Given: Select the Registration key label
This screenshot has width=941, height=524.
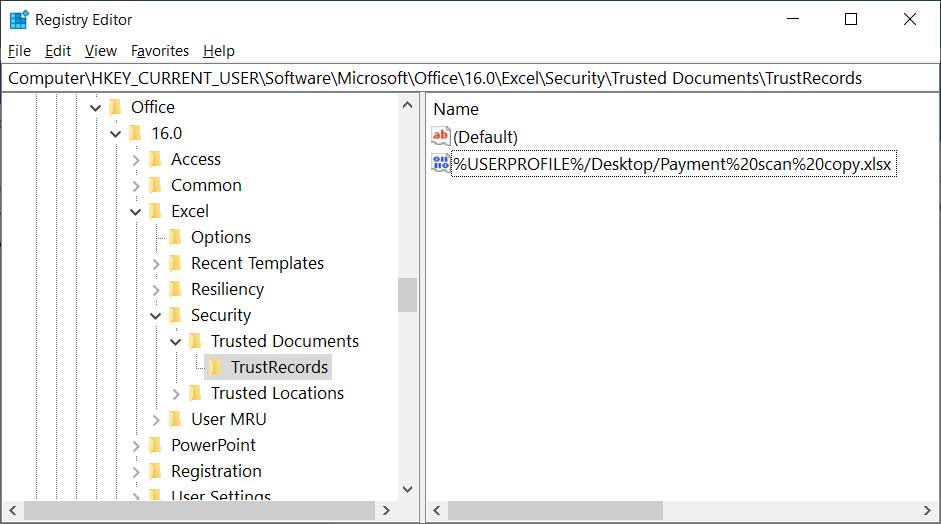Looking at the screenshot, I should (x=216, y=471).
